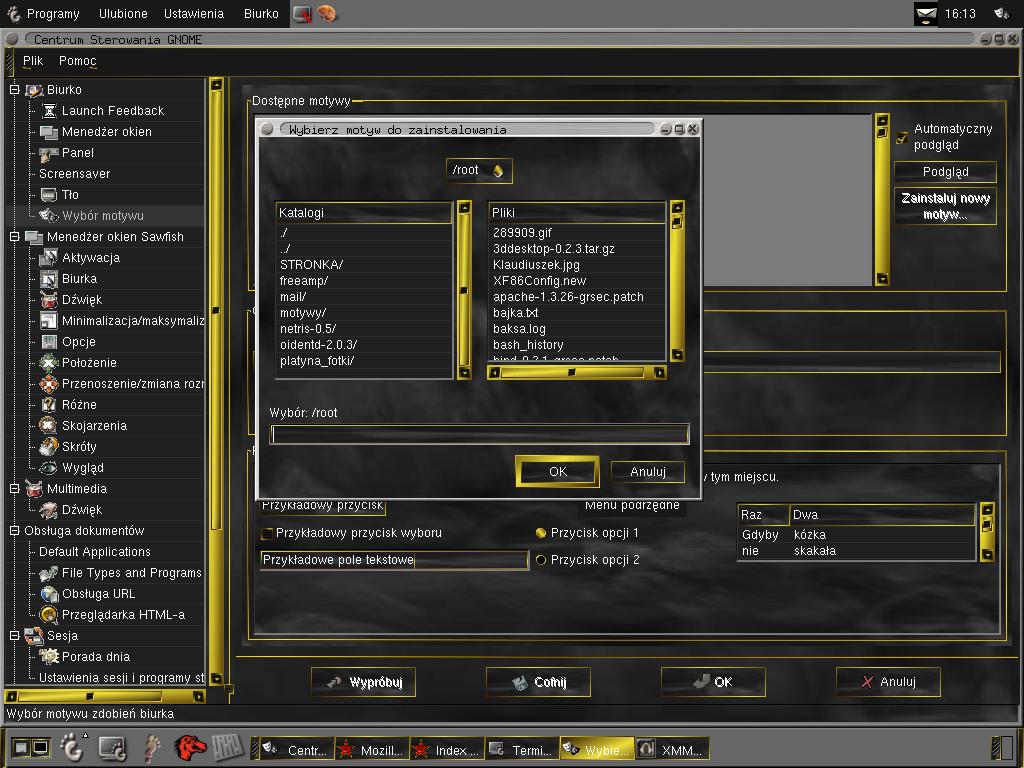Select the Wygląd eye icon
Viewport: 1024px width, 768px height.
tap(49, 468)
